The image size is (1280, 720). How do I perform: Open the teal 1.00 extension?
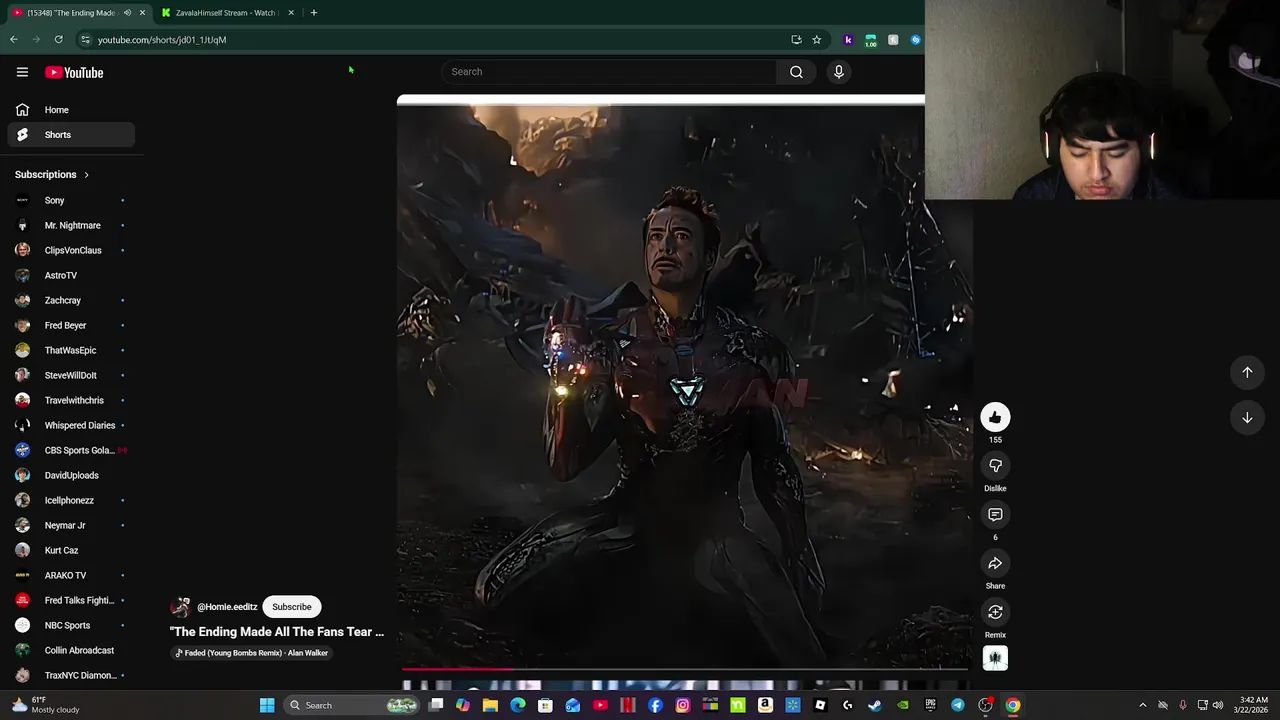click(870, 40)
